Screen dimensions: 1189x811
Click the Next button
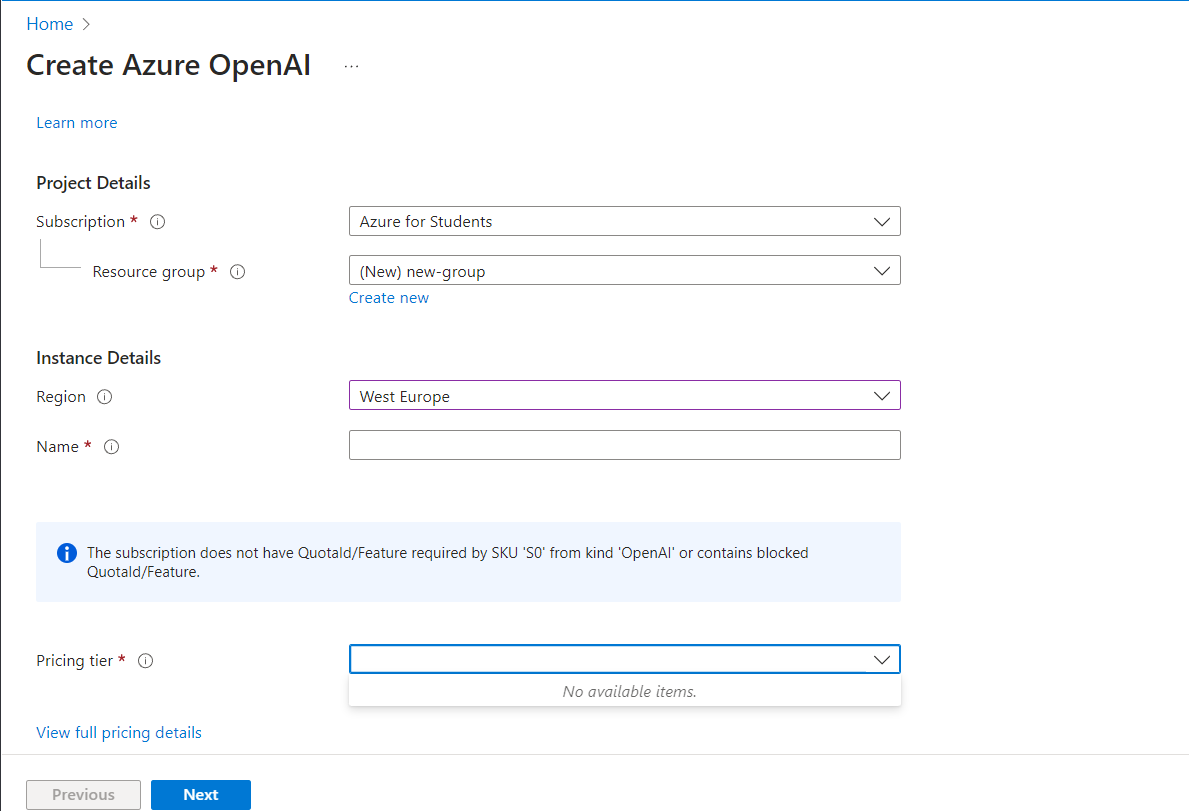[200, 794]
